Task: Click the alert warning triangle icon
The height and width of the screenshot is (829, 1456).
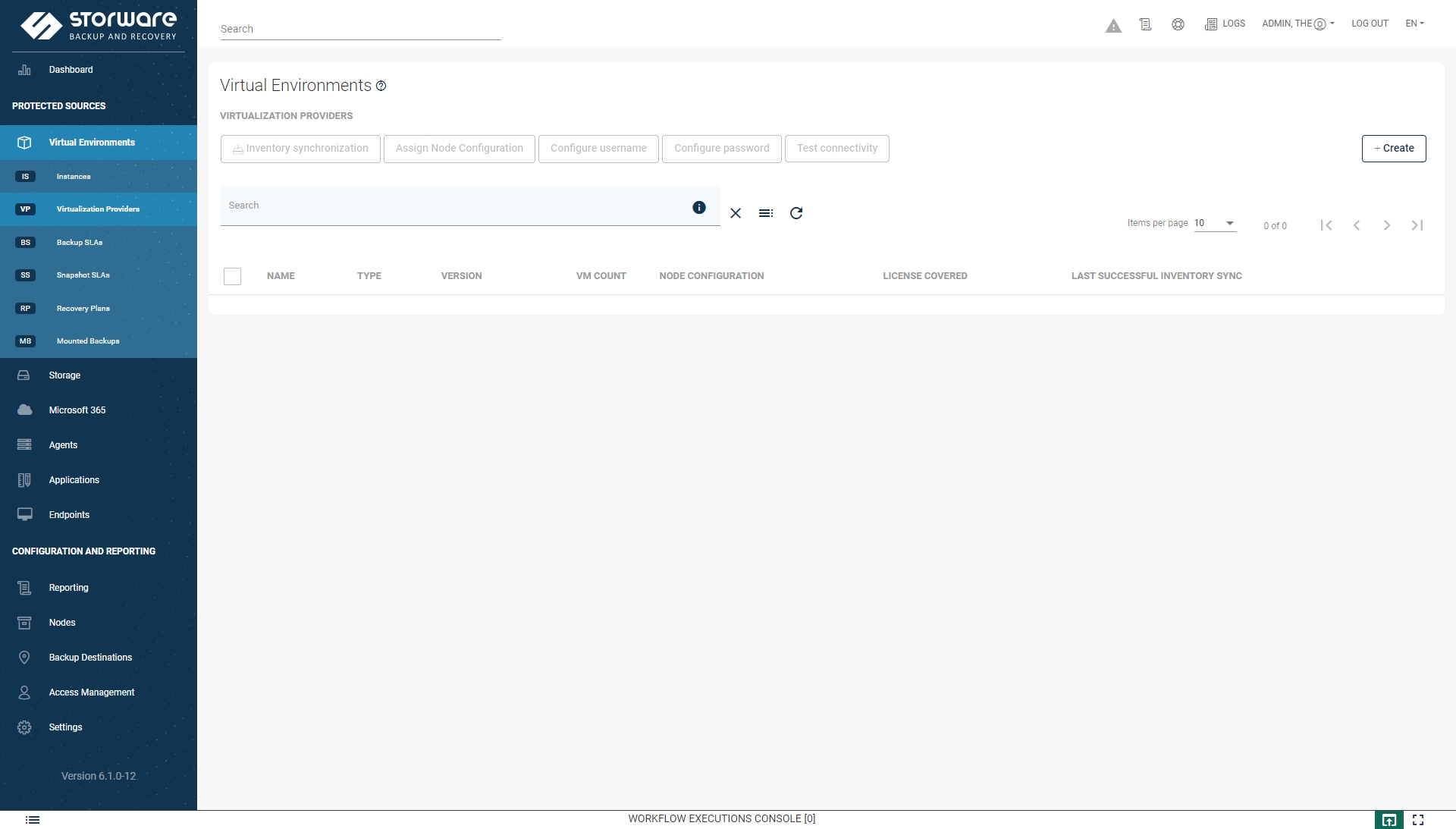Action: pos(1113,27)
